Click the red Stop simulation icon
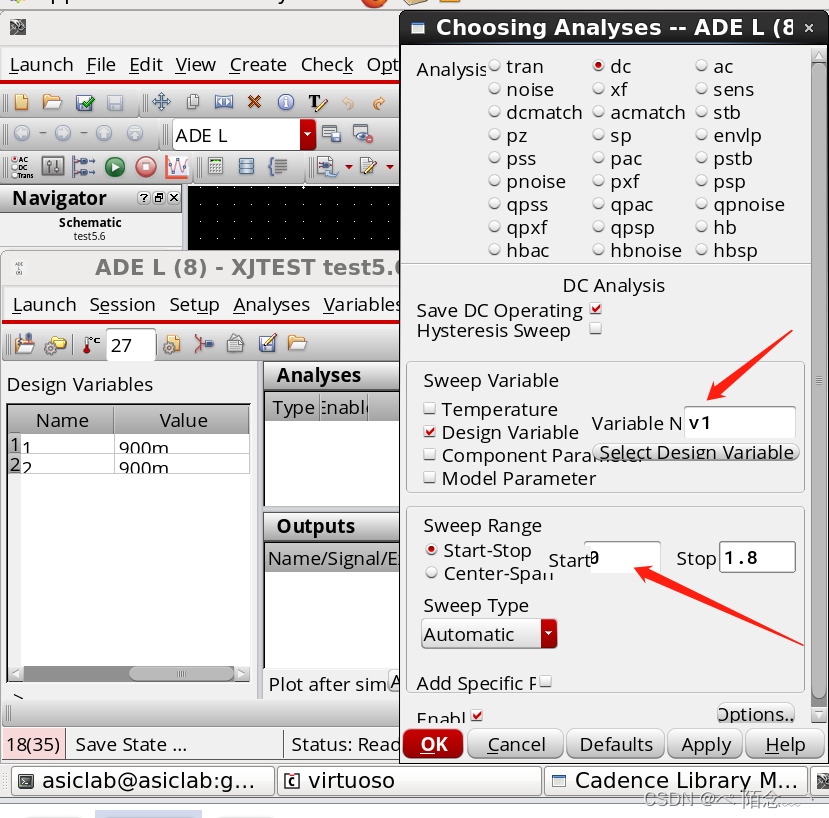Viewport: 829px width, 818px height. (146, 167)
